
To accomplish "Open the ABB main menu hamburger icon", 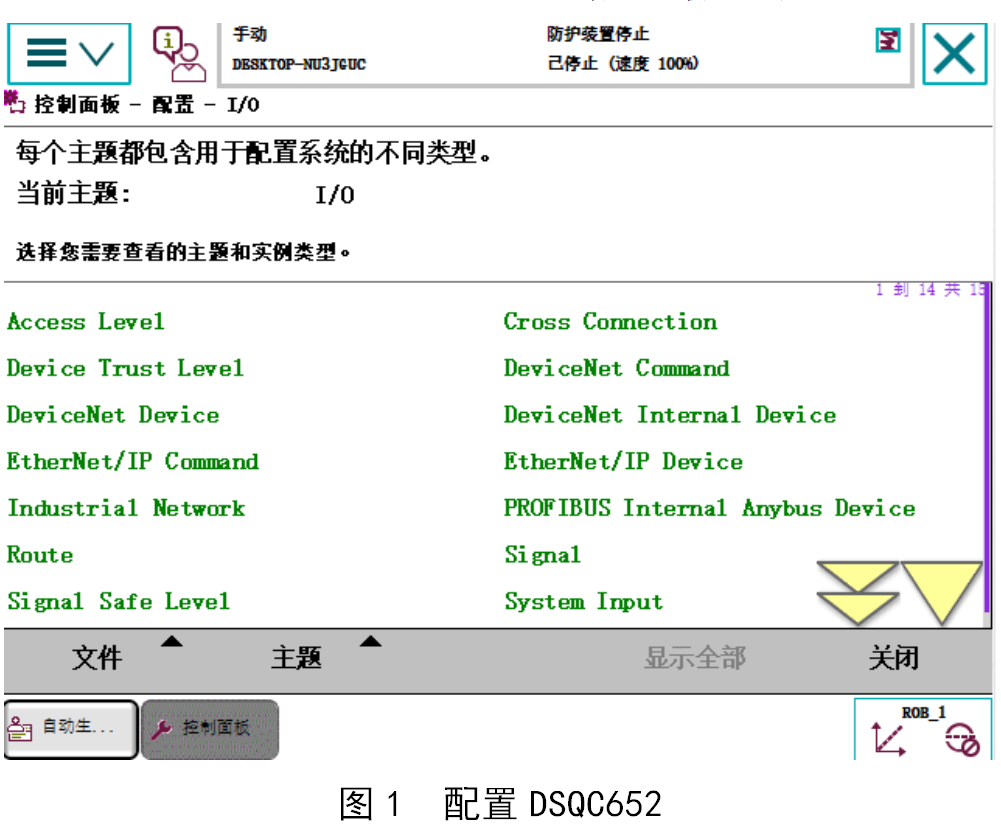I will pyautogui.click(x=45, y=52).
